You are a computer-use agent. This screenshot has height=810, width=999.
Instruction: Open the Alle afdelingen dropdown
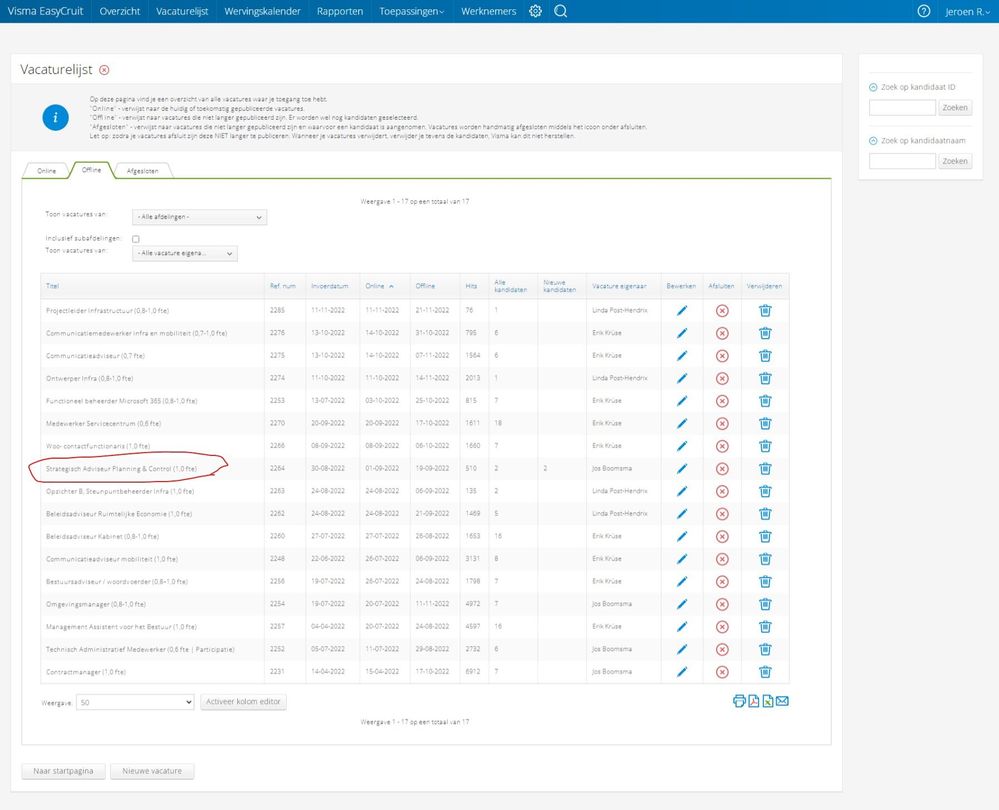(199, 217)
